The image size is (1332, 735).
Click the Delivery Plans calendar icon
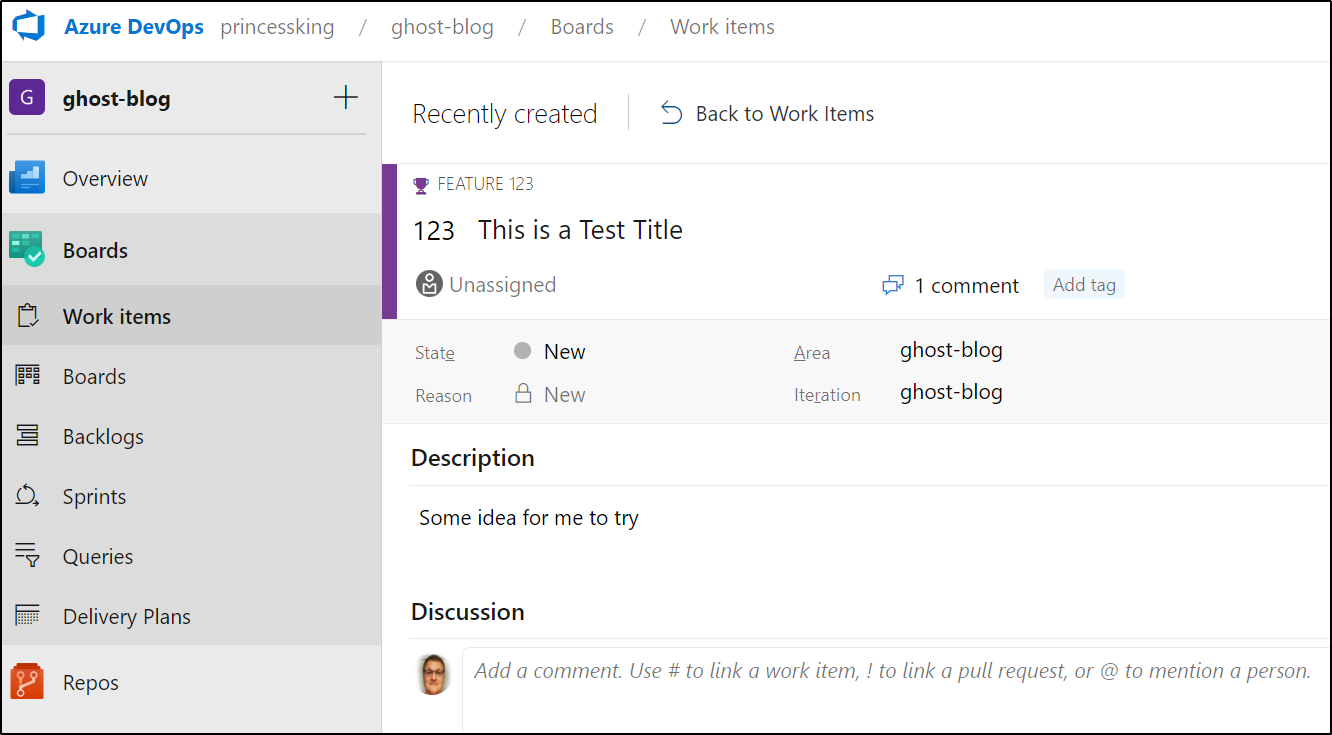coord(28,616)
